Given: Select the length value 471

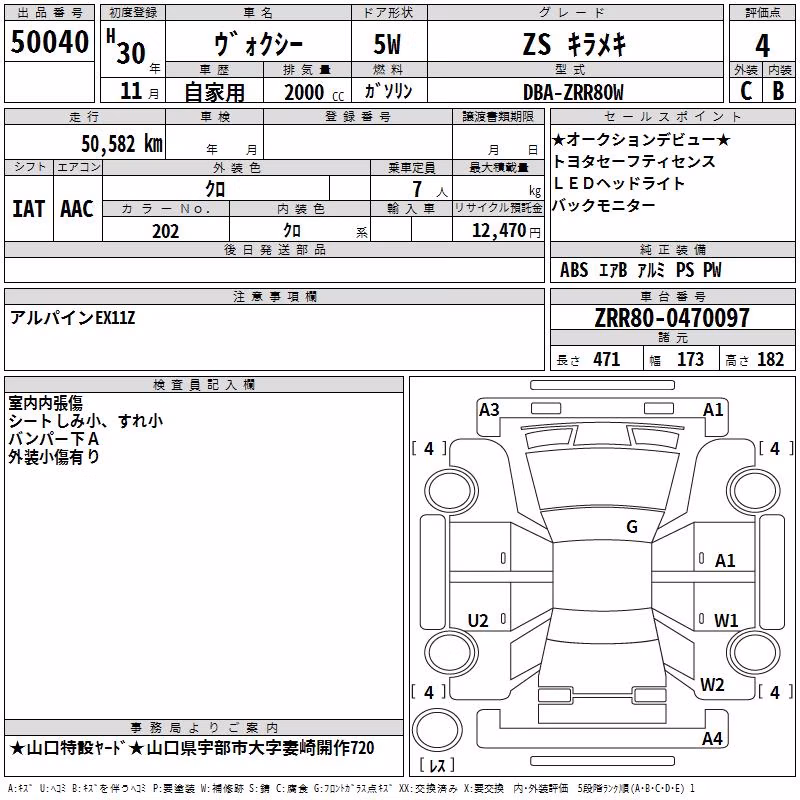Looking at the screenshot, I should point(607,359).
